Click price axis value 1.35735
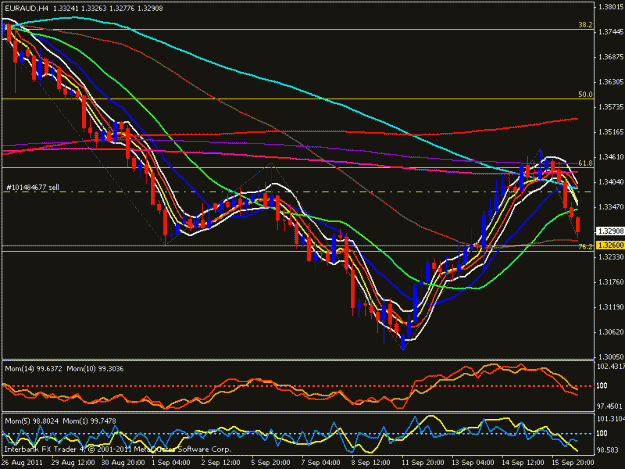625x469 pixels. [611, 107]
